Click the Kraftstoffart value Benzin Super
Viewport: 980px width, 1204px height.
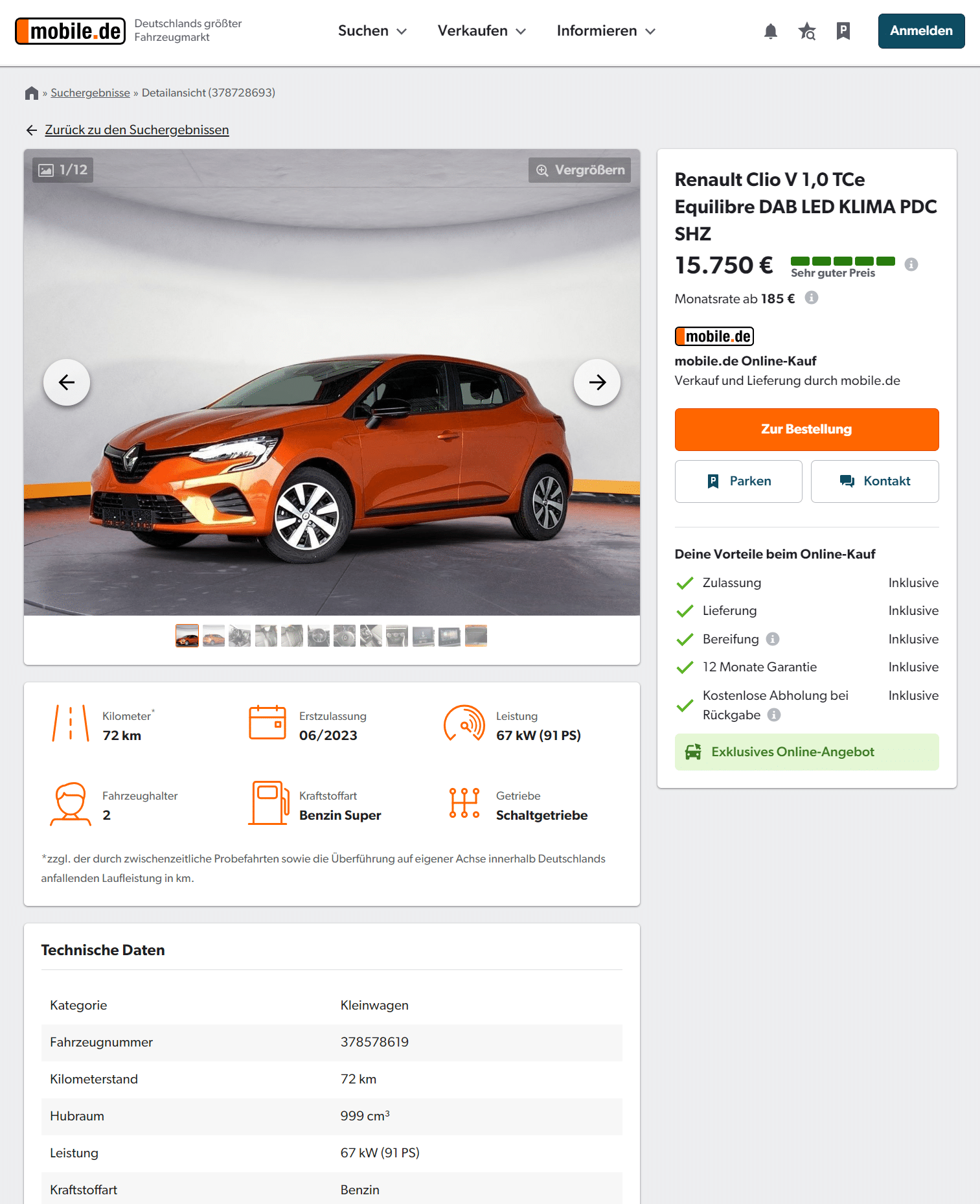tap(340, 815)
